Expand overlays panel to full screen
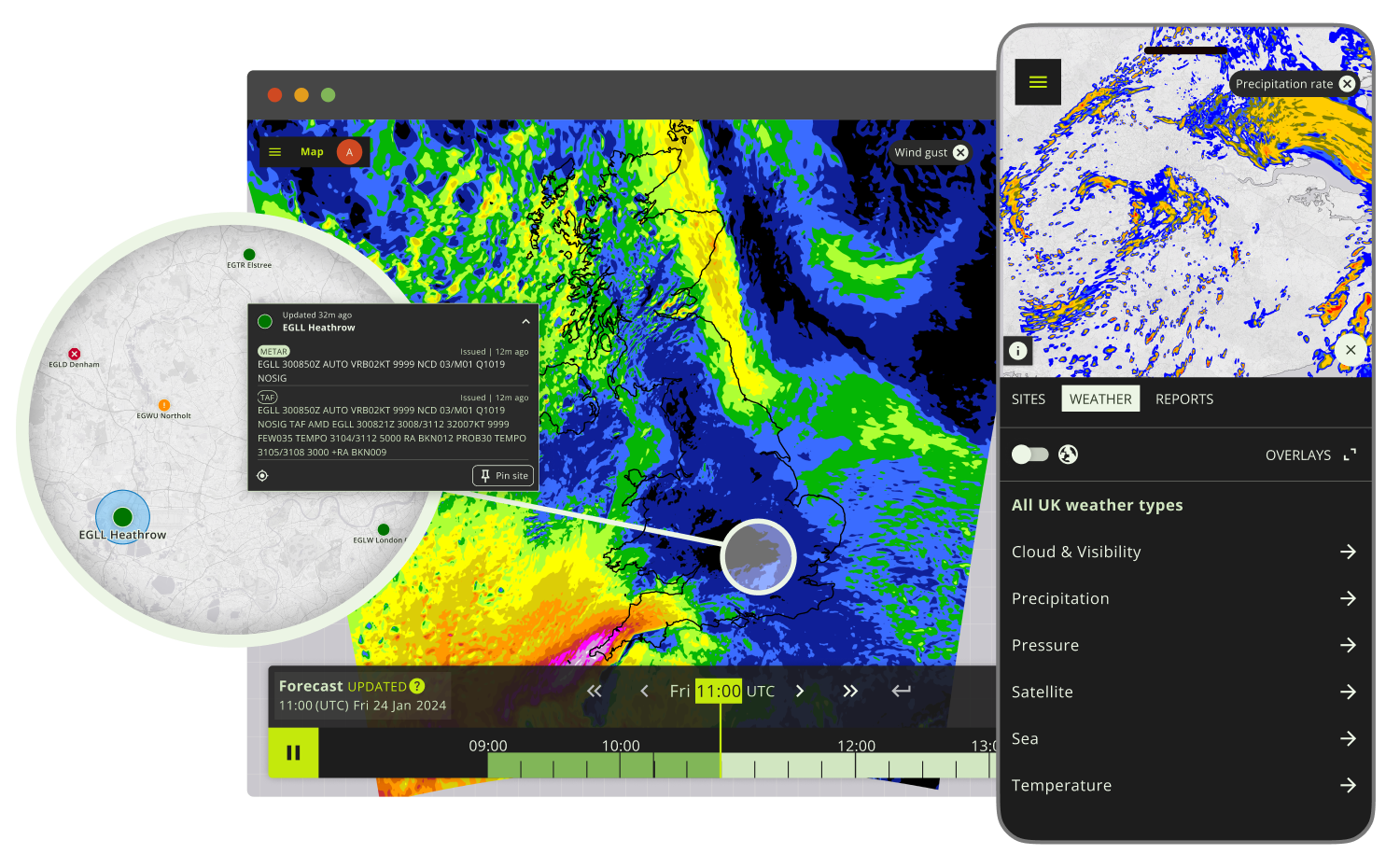 [x=1350, y=455]
